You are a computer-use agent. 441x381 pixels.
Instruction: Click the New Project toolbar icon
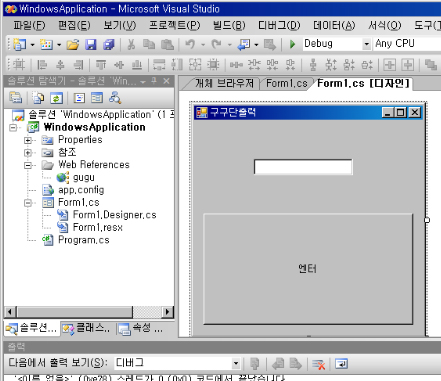[x=20, y=44]
